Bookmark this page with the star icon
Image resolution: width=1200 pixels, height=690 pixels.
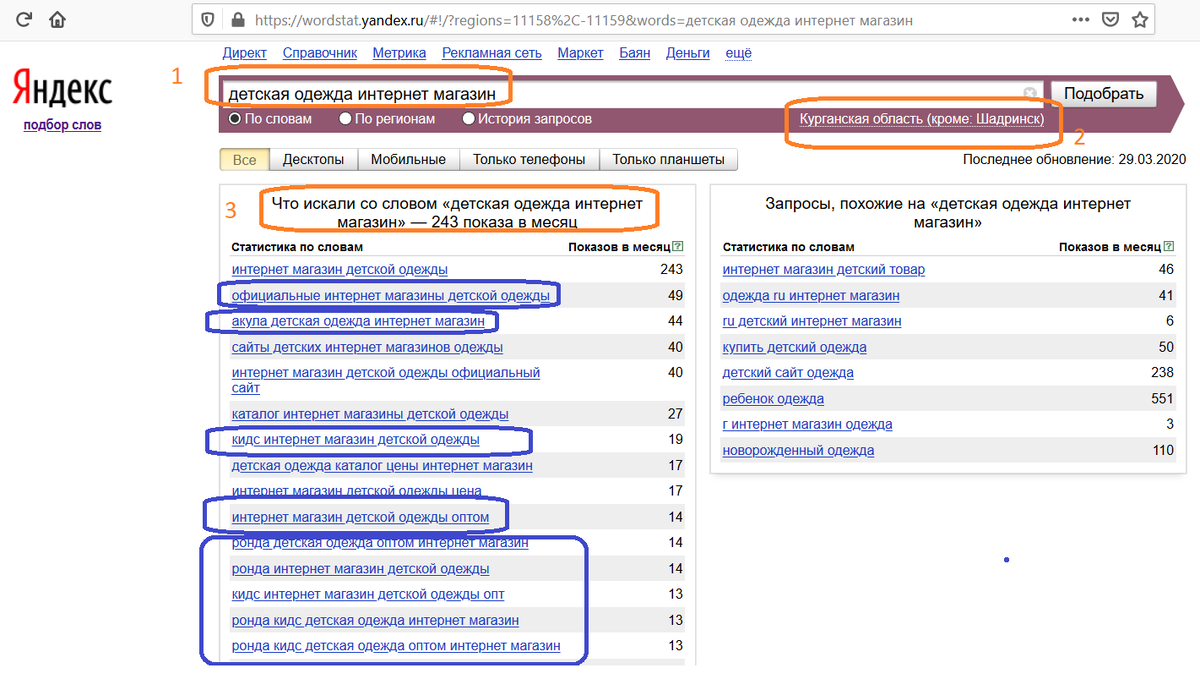click(x=1141, y=19)
